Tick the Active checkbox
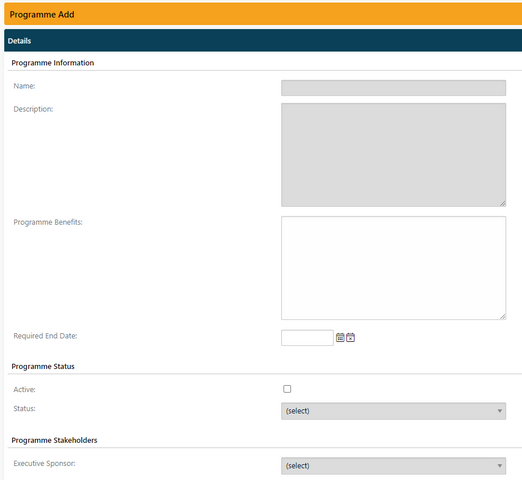Viewport: 522px width, 480px height. (287, 389)
